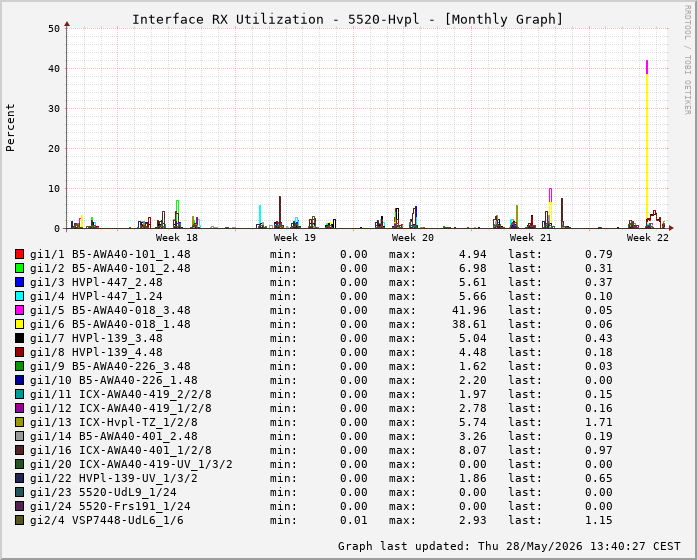Click legend label gi1/14 B5-AWA40-401_2.48
Image resolution: width=697 pixels, height=560 pixels.
pyautogui.click(x=114, y=436)
